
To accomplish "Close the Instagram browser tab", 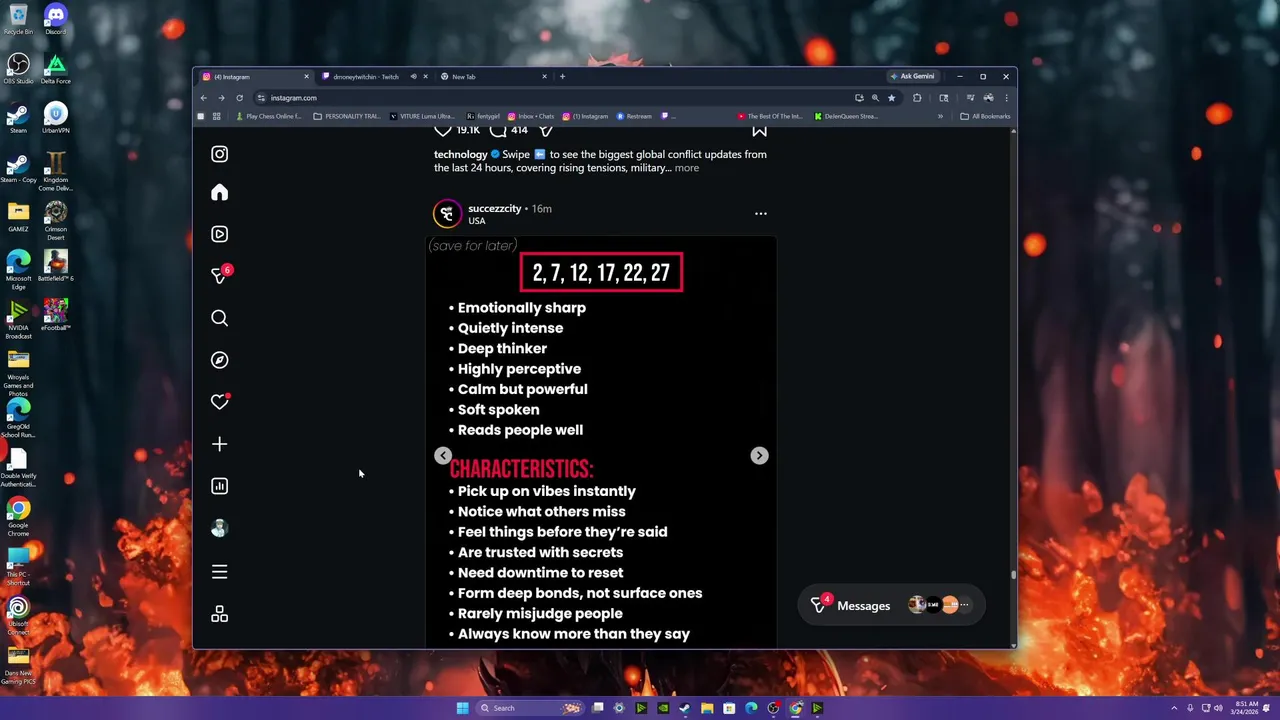I will point(306,77).
